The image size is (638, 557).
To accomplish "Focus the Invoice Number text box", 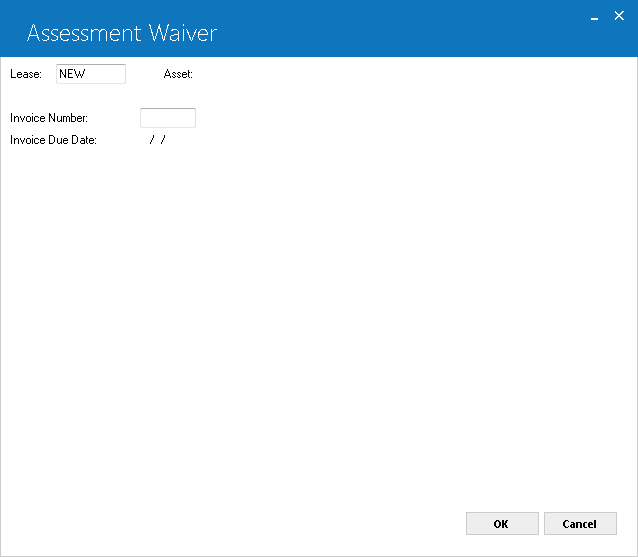I will [168, 118].
